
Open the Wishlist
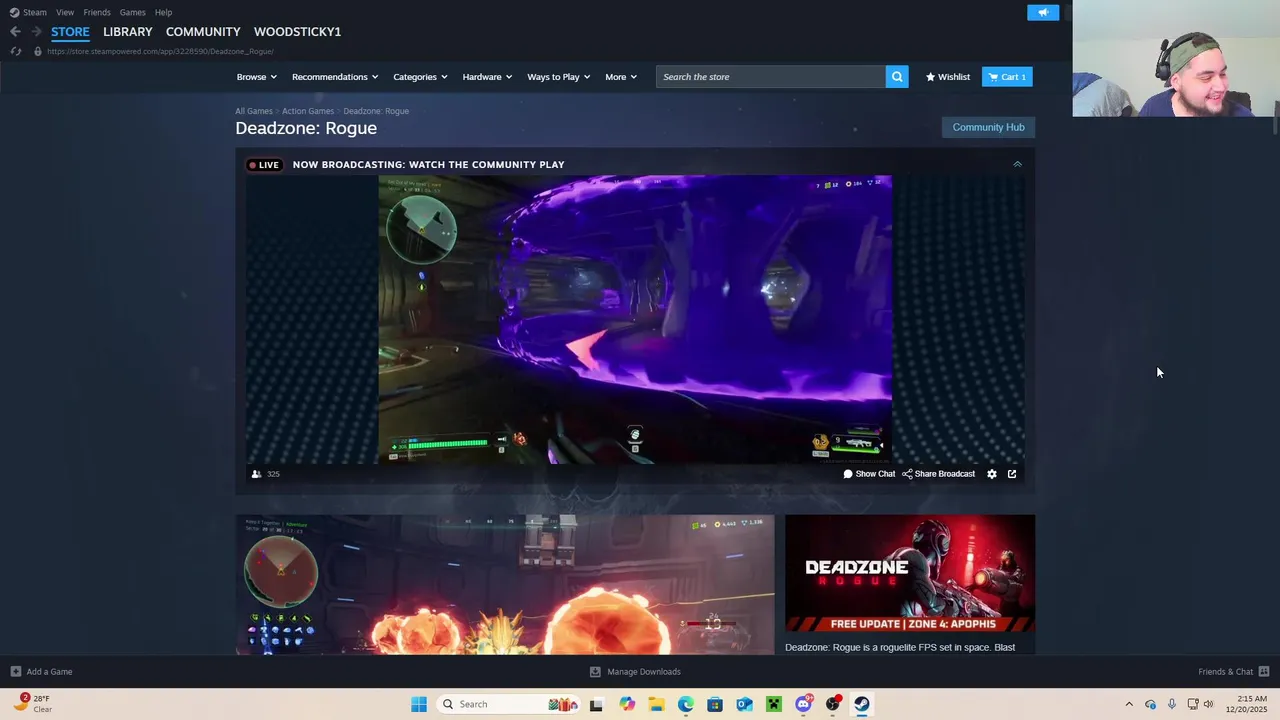[x=948, y=77]
